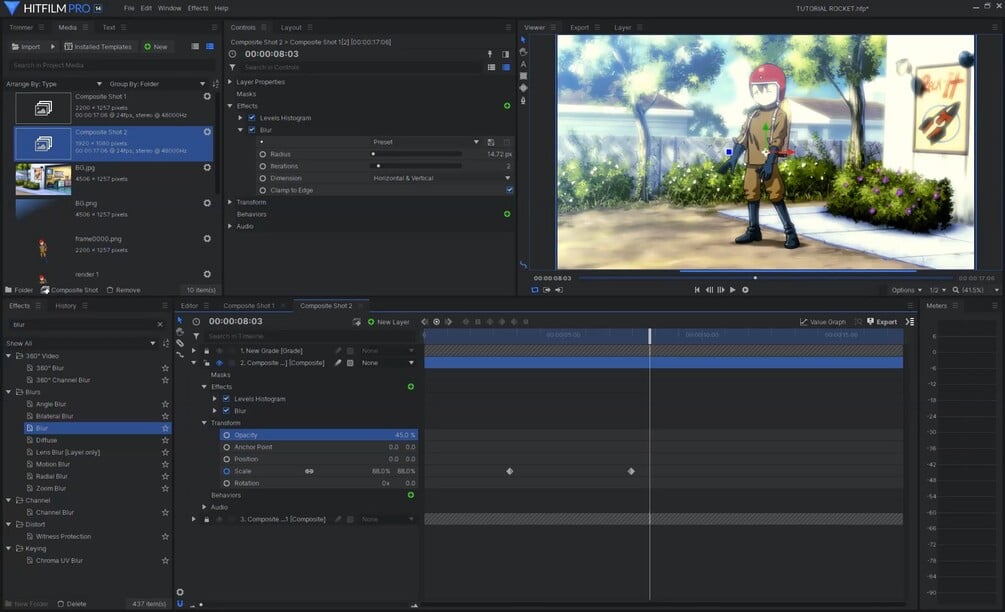Select the Text tool in viewer
The image size is (1005, 612).
pos(523,64)
